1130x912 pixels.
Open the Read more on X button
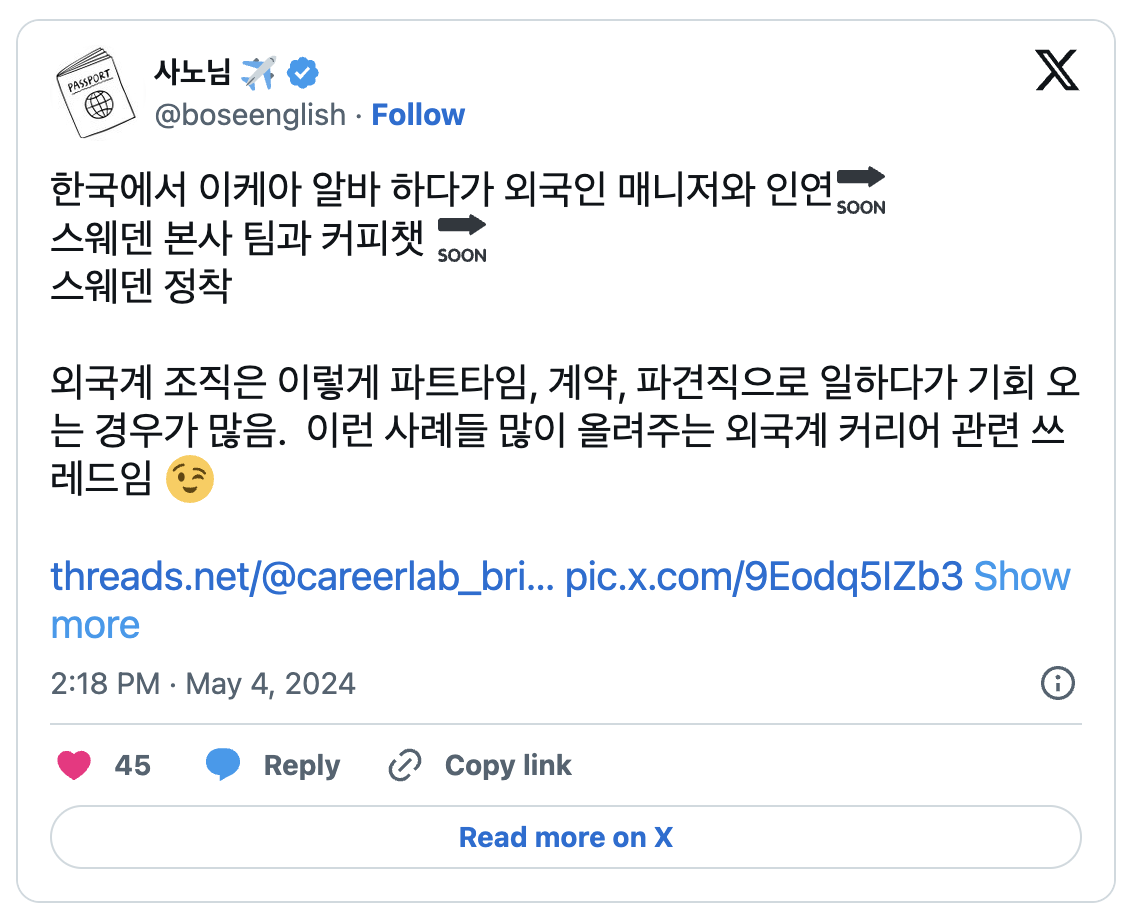tap(565, 837)
